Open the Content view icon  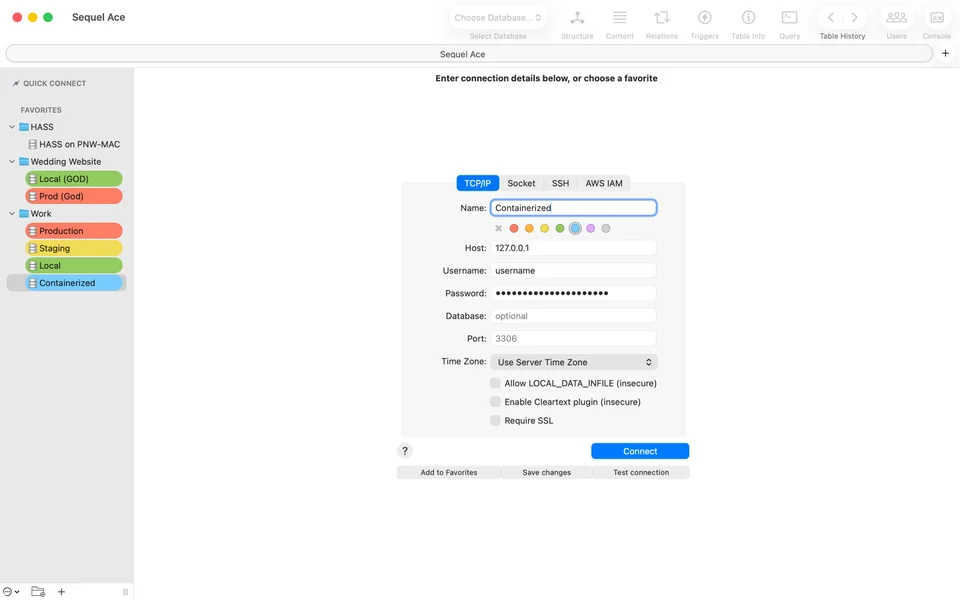(x=620, y=18)
